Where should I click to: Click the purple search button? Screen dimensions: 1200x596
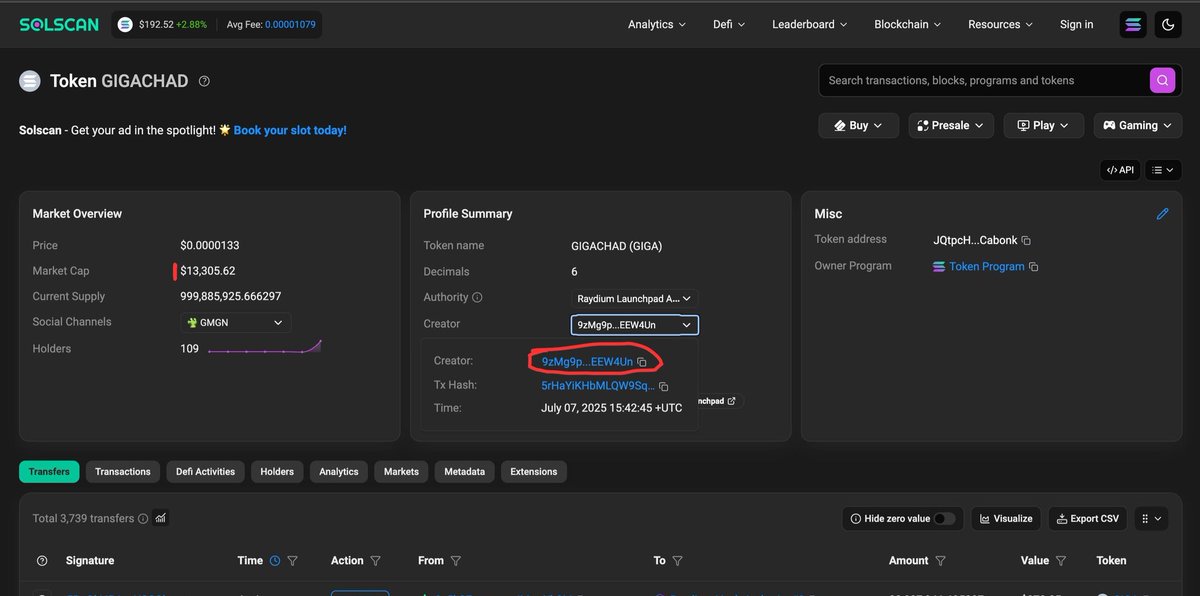click(1162, 80)
